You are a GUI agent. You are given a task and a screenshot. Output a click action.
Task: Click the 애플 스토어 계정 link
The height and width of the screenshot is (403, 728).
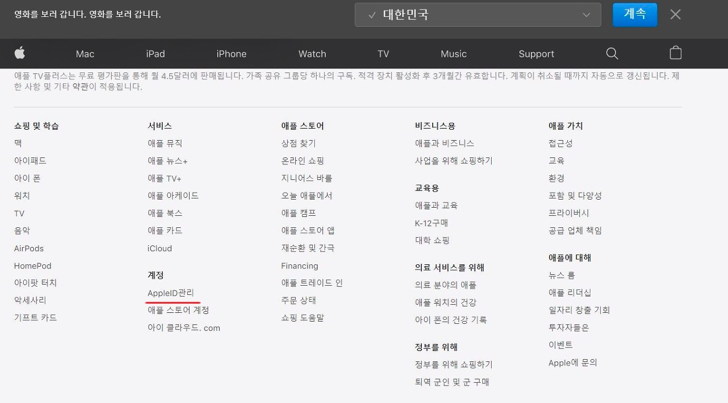[x=178, y=310]
